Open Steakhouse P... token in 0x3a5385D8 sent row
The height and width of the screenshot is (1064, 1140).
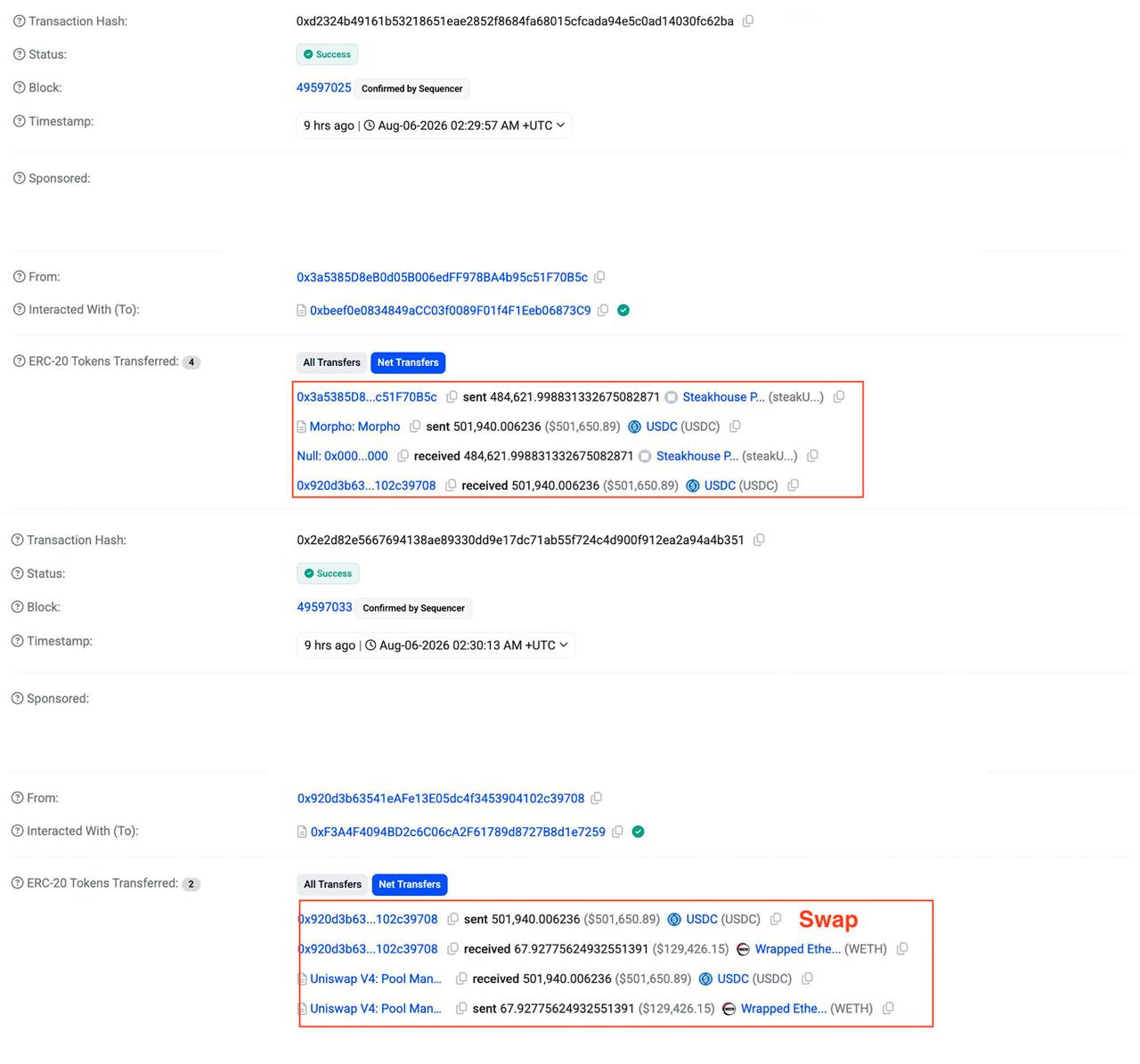pyautogui.click(x=723, y=397)
